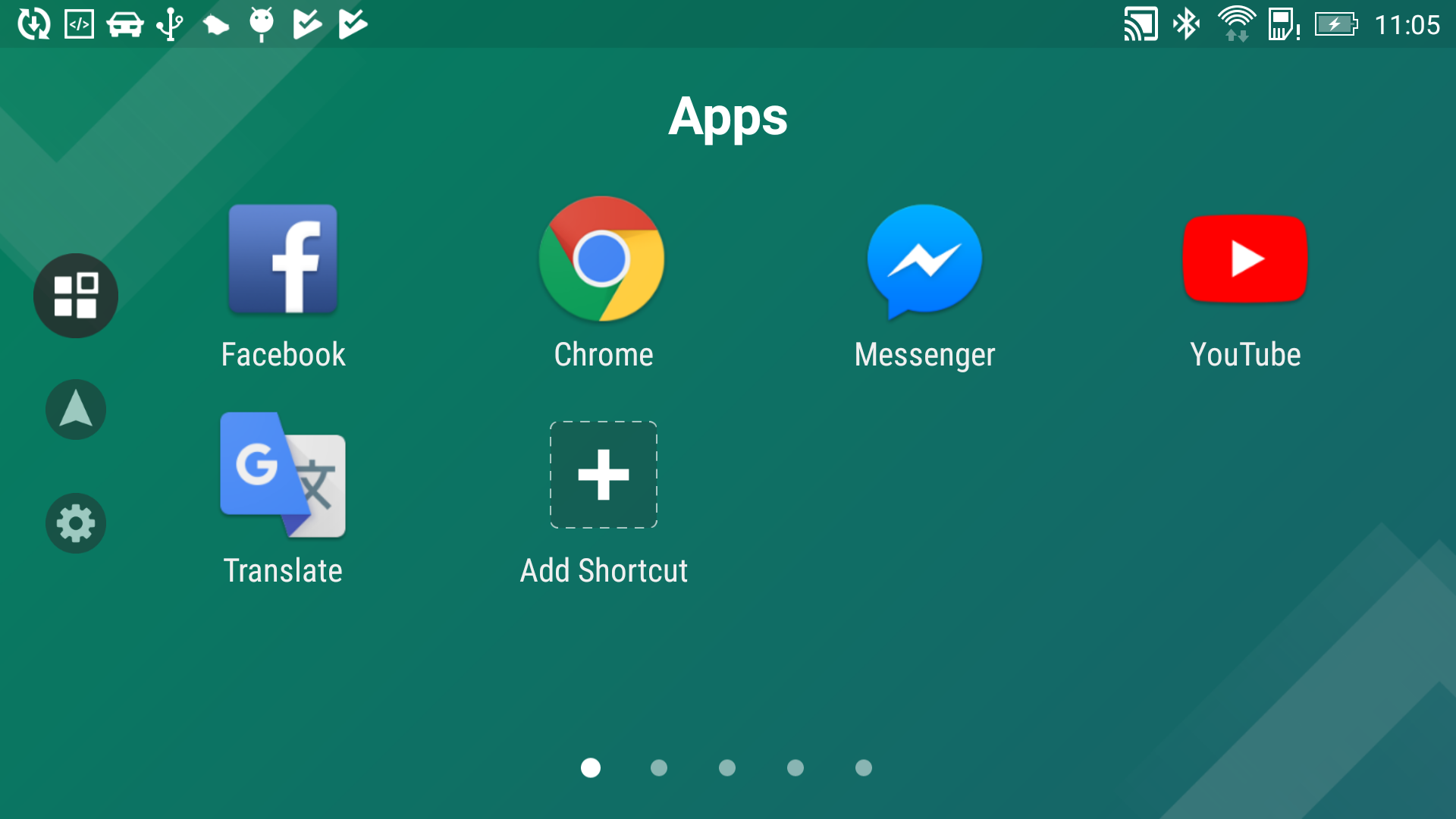The height and width of the screenshot is (819, 1456).
Task: Go to the first page indicator dot
Action: [591, 768]
